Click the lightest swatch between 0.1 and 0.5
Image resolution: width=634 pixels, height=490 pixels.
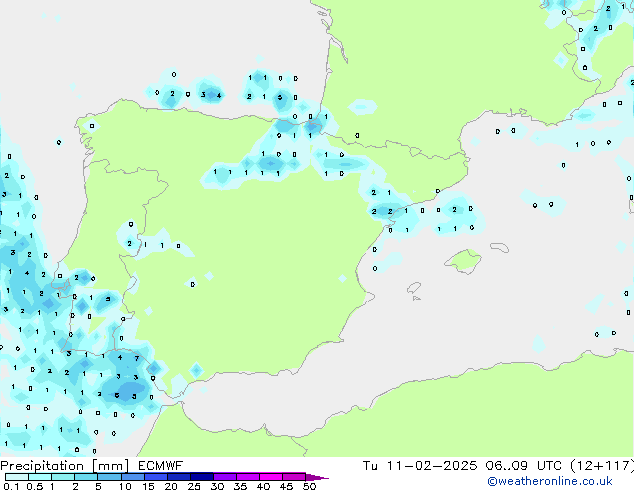click(x=16, y=477)
